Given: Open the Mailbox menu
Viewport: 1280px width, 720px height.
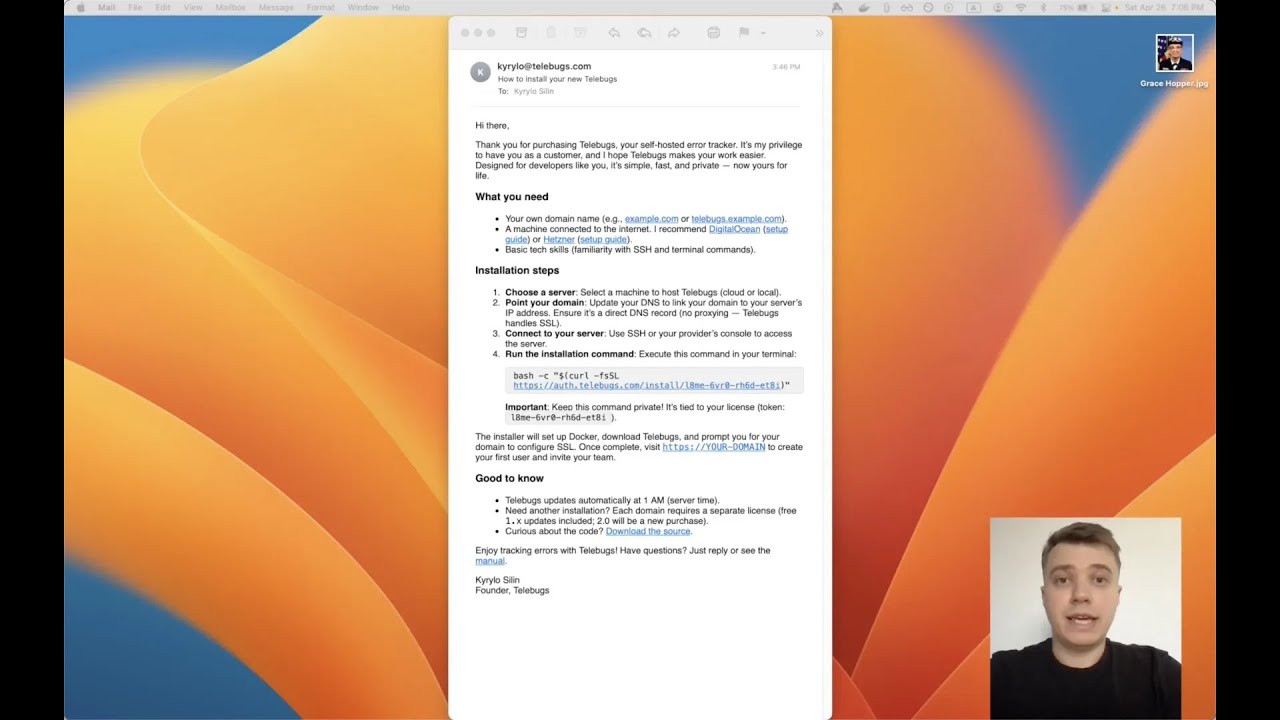Looking at the screenshot, I should tap(229, 7).
